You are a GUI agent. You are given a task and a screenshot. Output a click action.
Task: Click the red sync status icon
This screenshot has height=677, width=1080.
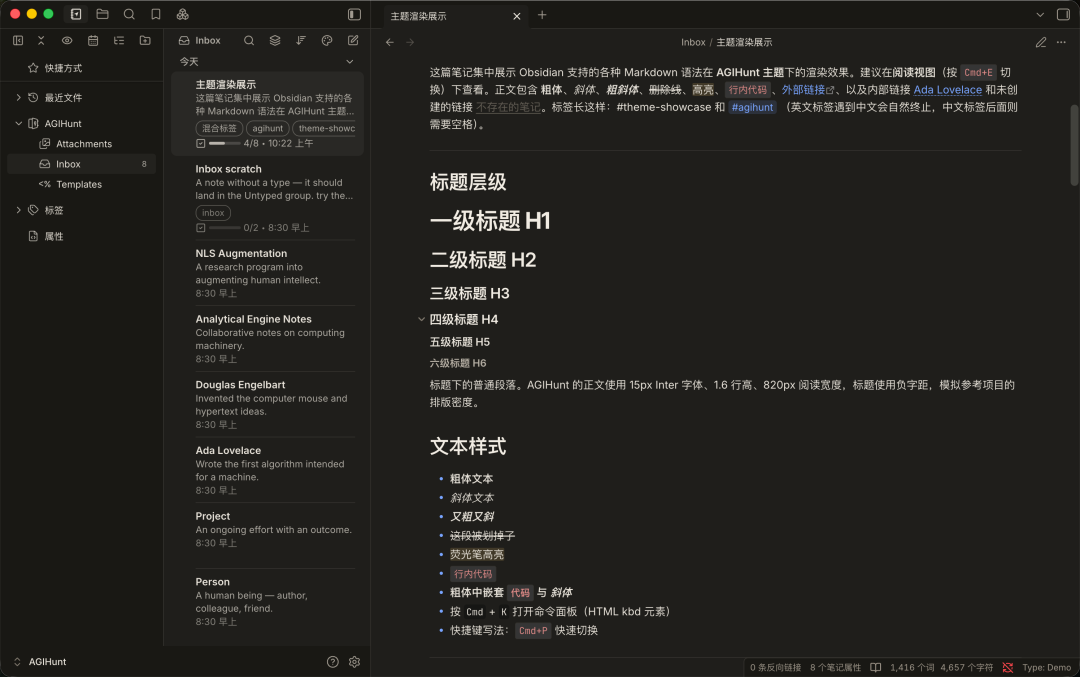1008,667
